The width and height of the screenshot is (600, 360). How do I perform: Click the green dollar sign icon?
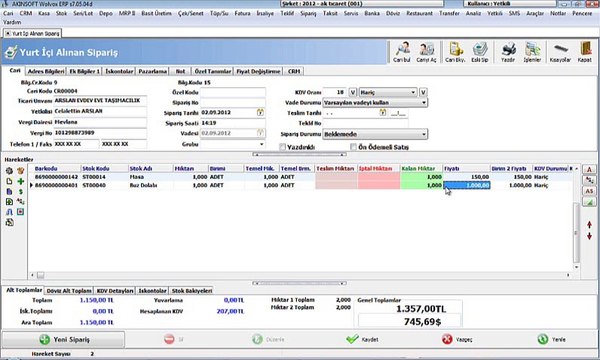point(21,191)
